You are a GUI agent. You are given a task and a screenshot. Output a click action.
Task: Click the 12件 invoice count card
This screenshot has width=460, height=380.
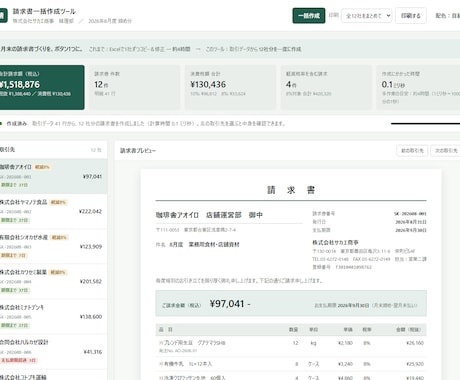tap(134, 87)
